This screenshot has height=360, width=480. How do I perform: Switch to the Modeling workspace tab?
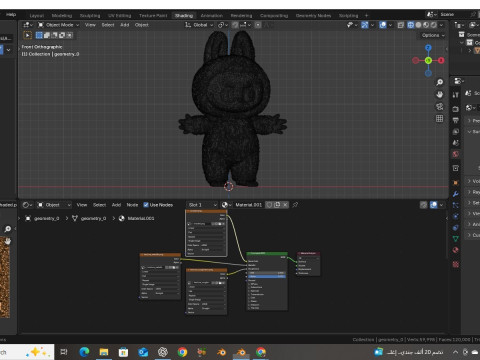pyautogui.click(x=62, y=15)
